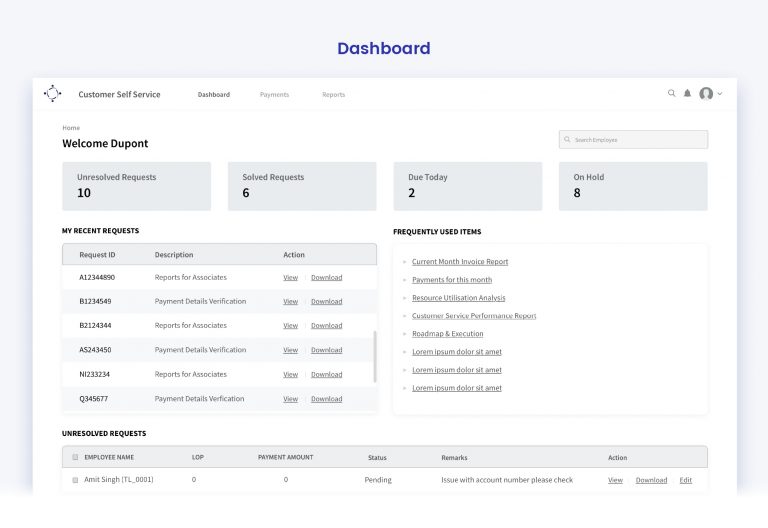
Task: Focus the Search Employee input field
Action: click(633, 140)
